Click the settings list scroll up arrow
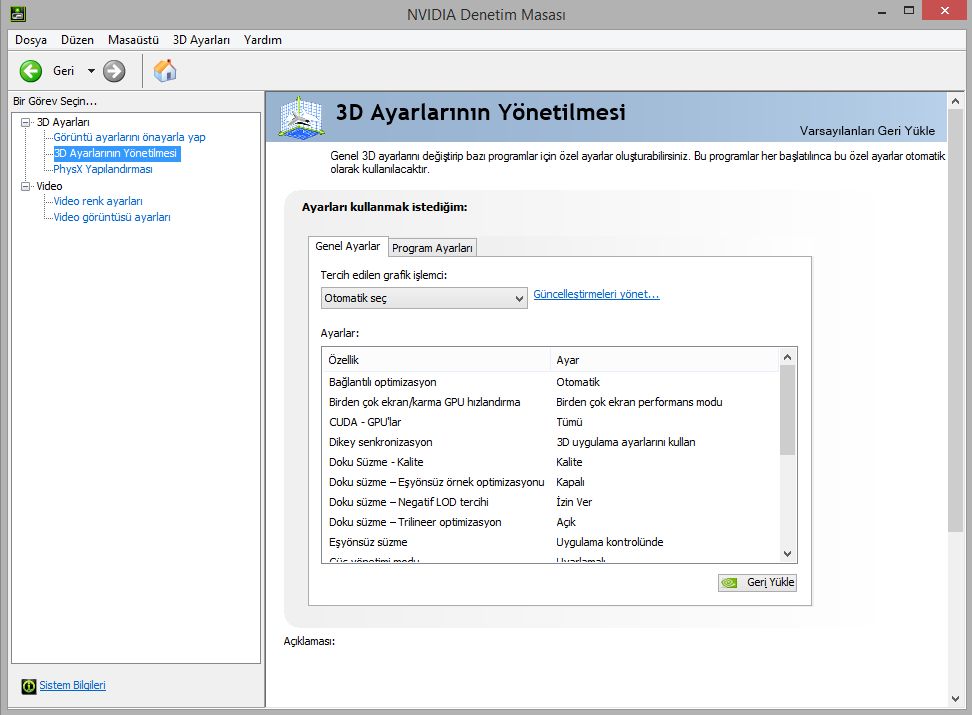The height and width of the screenshot is (715, 972). (787, 357)
